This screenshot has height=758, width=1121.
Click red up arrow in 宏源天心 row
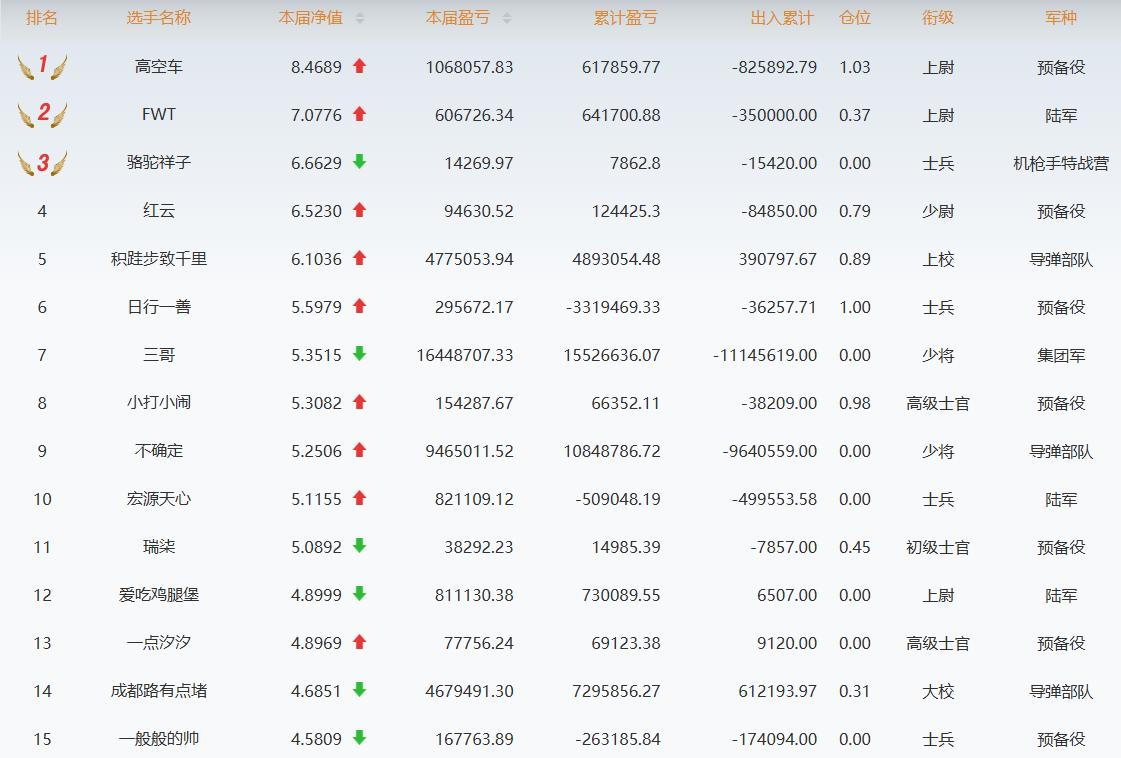pos(360,498)
